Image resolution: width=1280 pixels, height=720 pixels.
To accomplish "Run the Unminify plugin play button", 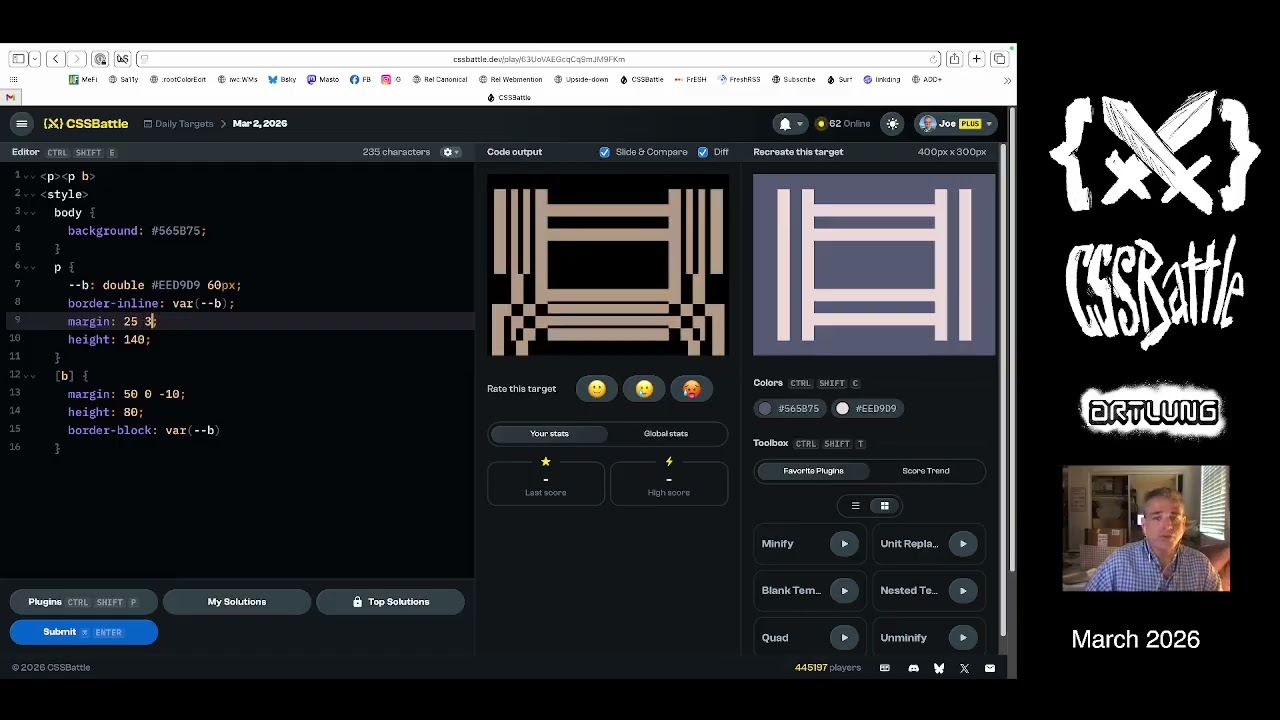I will [x=963, y=638].
